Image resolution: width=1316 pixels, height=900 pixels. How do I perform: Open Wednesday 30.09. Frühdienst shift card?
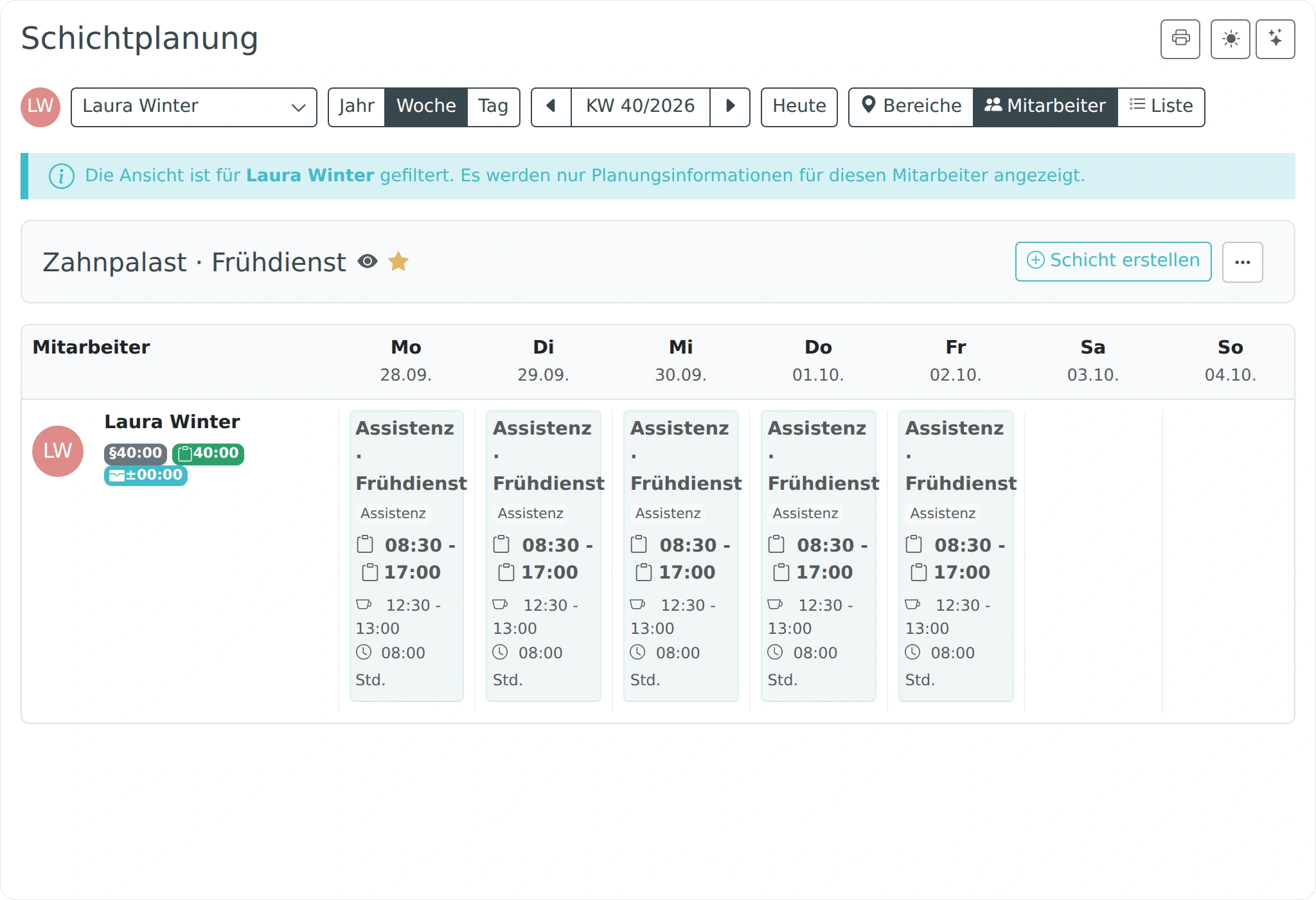tap(681, 556)
